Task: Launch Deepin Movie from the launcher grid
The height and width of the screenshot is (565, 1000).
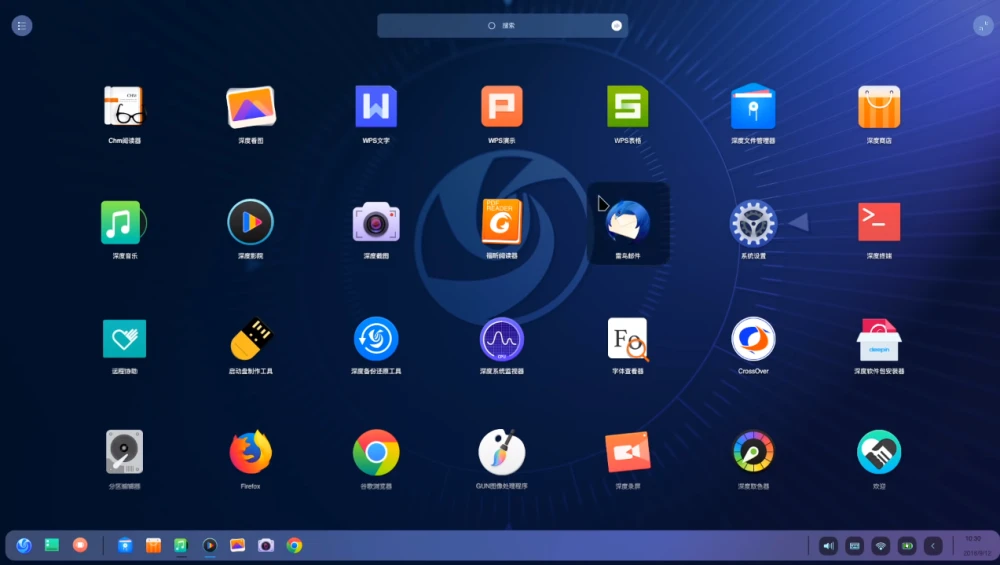Action: [x=251, y=222]
